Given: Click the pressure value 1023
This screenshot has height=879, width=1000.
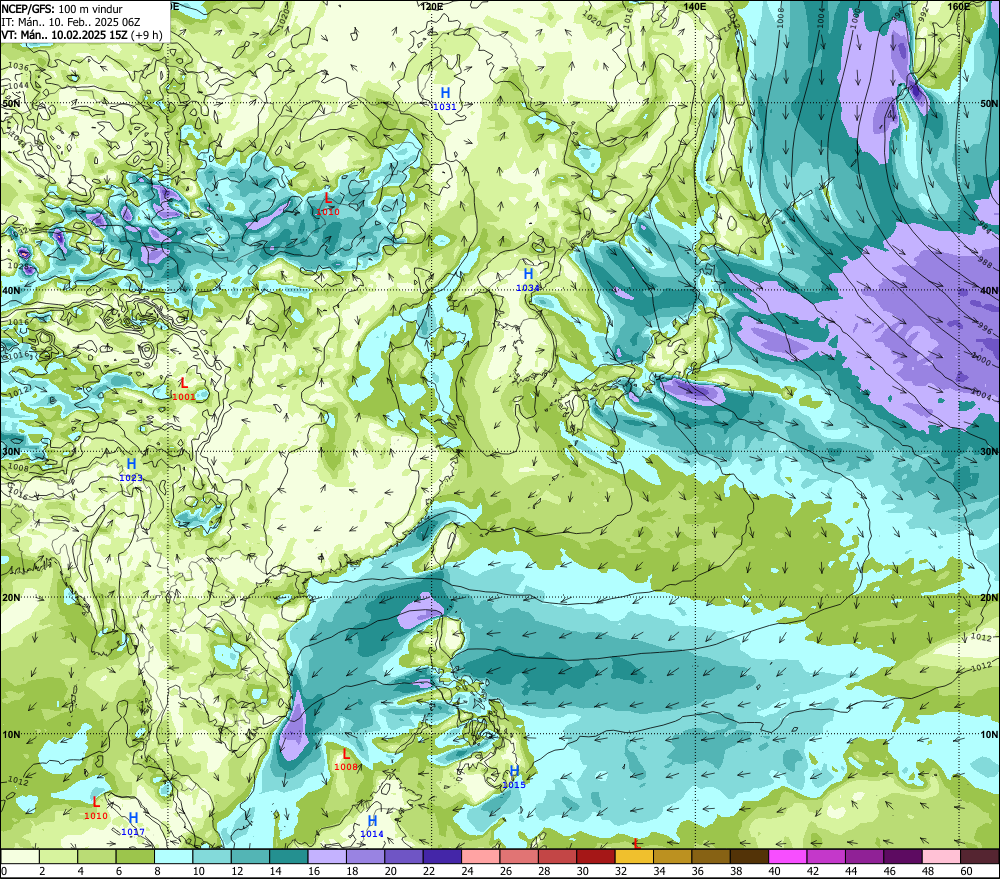Looking at the screenshot, I should point(131,478).
